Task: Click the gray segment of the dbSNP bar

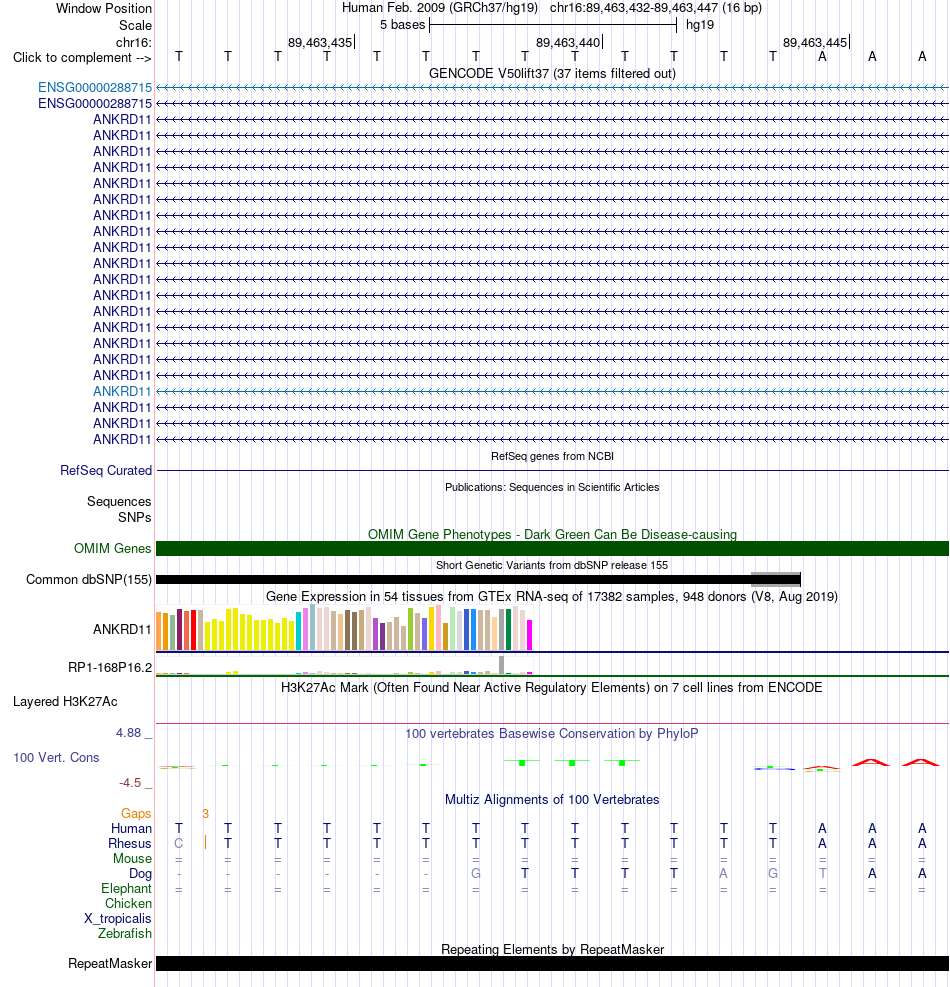Action: pyautogui.click(x=776, y=579)
